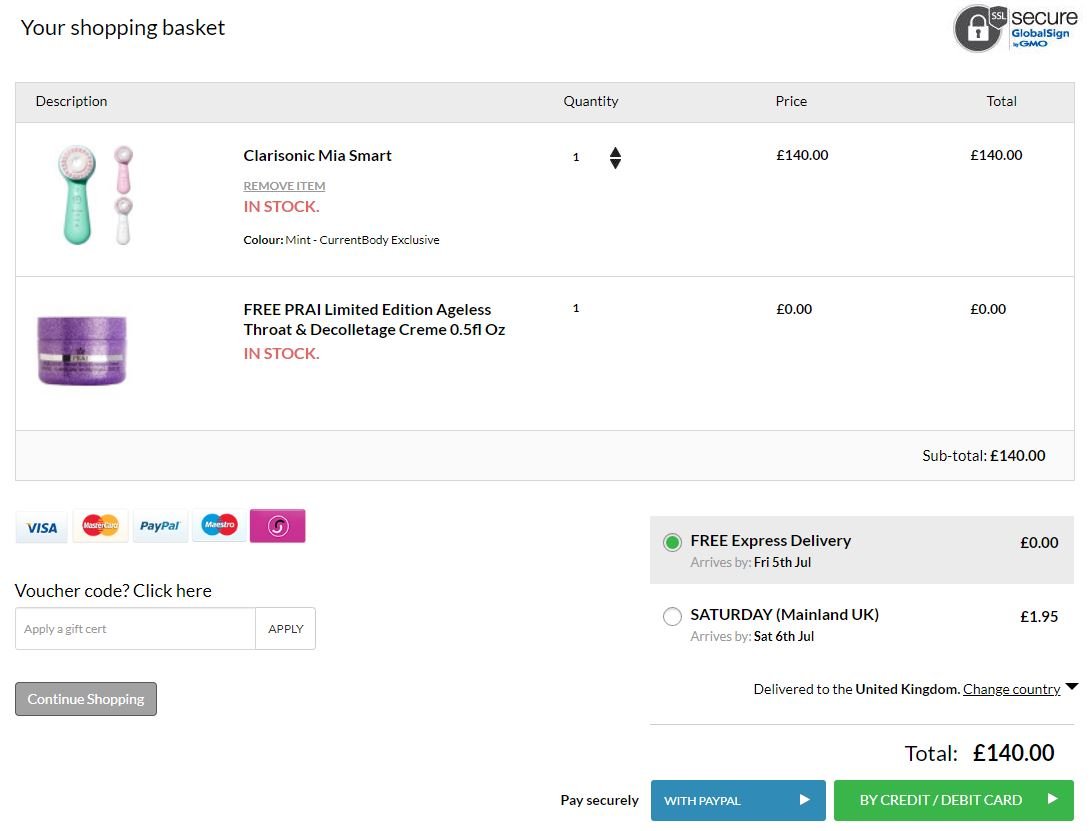Click the APPLY gift certificate button
Screen dimensions: 1091x831
pyautogui.click(x=286, y=628)
